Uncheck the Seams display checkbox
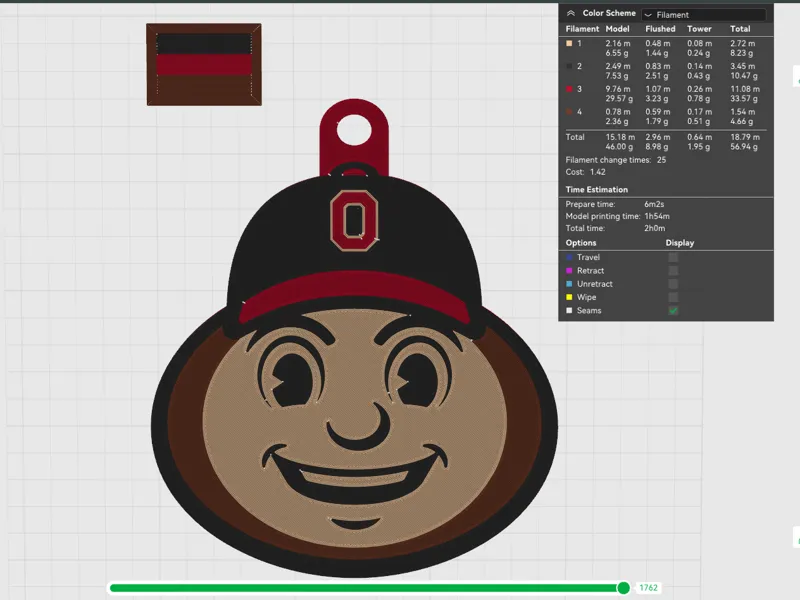The image size is (800, 600). click(673, 311)
